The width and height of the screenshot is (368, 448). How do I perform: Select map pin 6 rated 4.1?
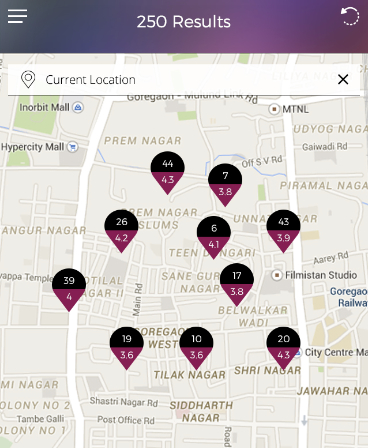pos(214,237)
